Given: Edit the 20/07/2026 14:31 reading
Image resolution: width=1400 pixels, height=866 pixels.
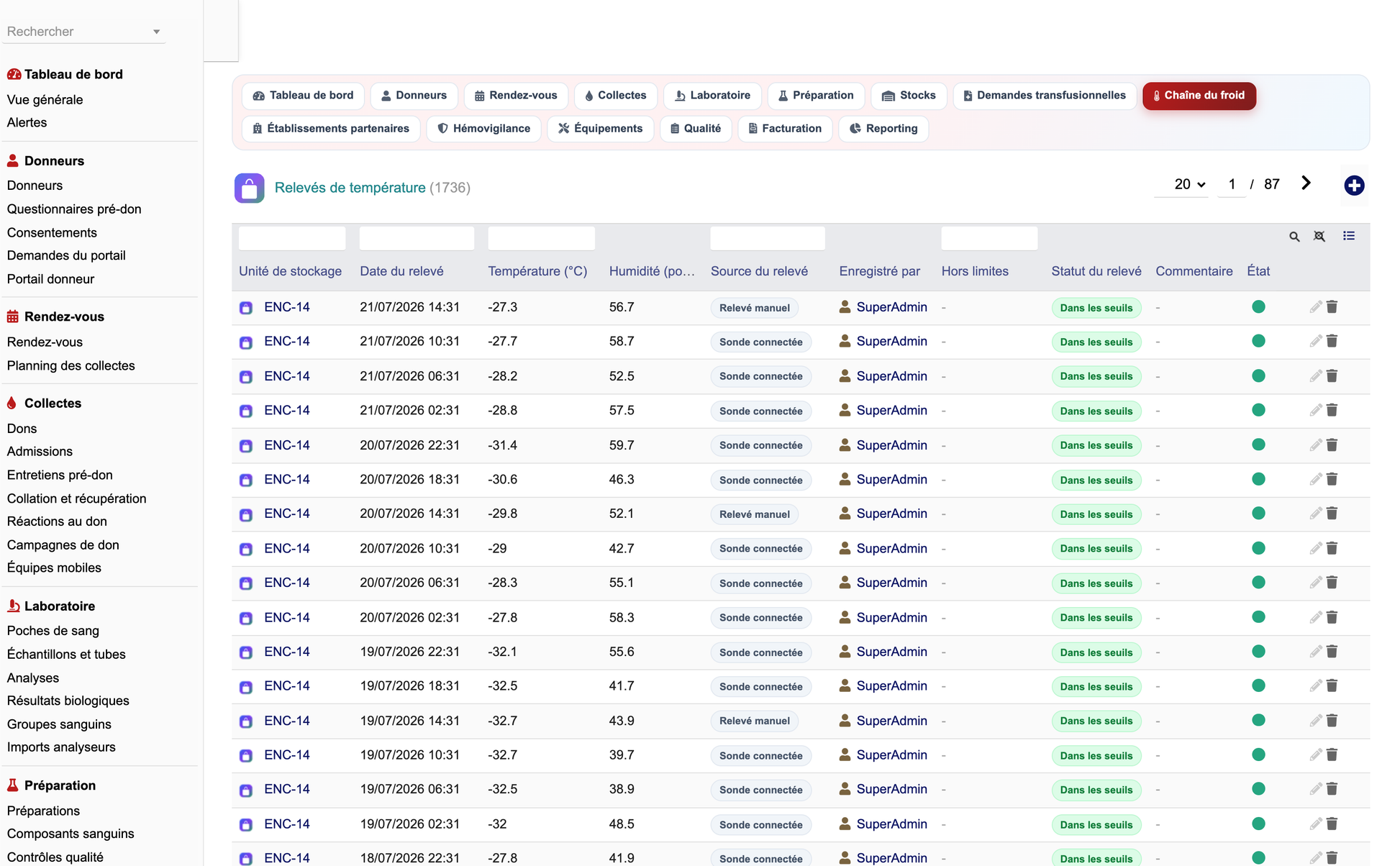Looking at the screenshot, I should [1315, 514].
